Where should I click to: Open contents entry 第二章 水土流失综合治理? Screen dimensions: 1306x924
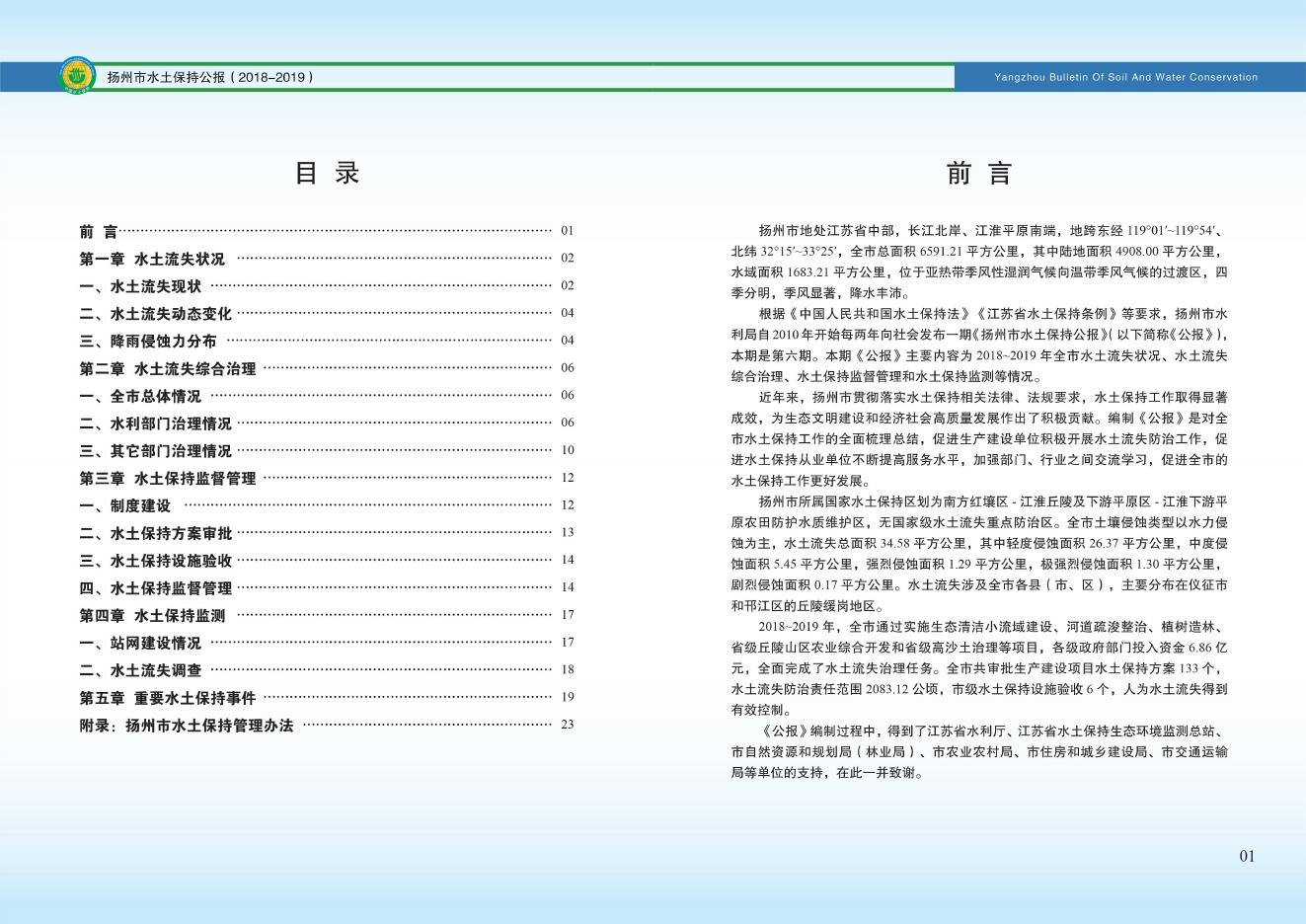click(326, 368)
